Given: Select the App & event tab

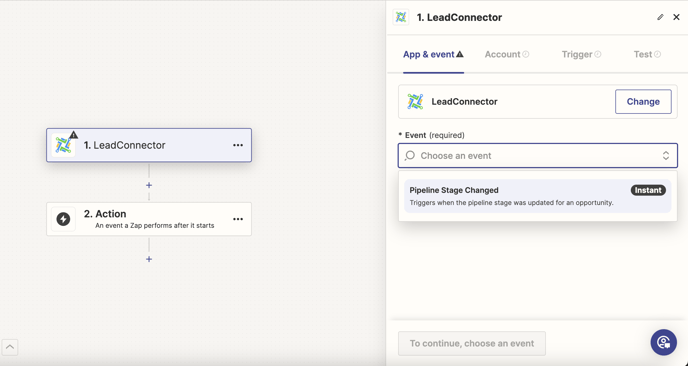Looking at the screenshot, I should [x=433, y=54].
